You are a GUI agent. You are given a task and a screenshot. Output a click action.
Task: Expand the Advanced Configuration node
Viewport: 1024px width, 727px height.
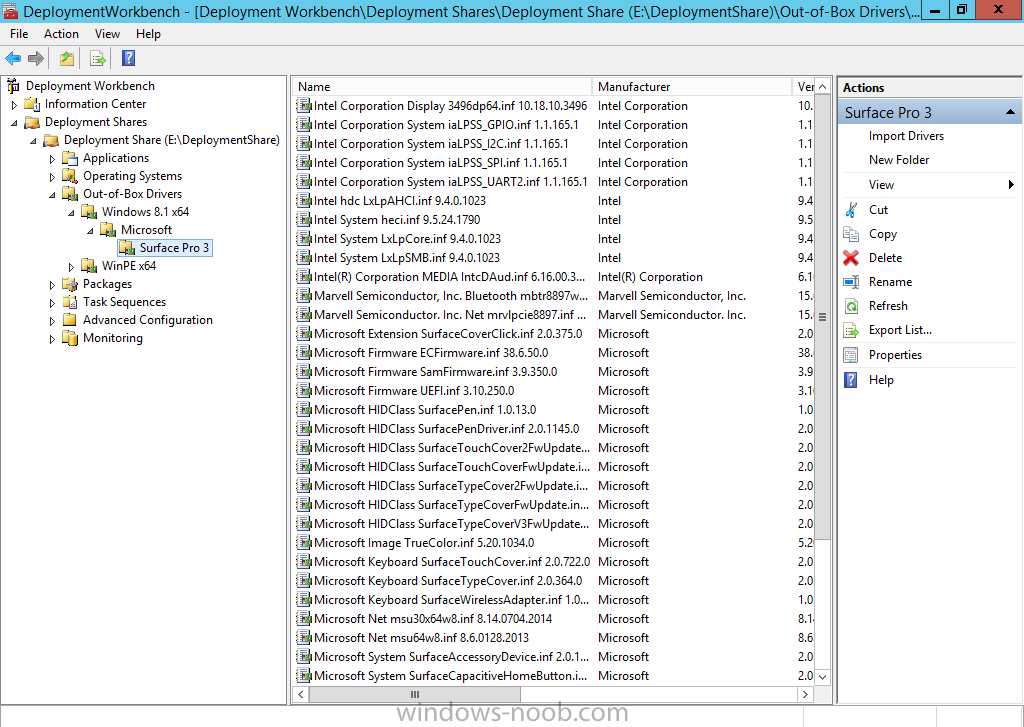click(52, 321)
